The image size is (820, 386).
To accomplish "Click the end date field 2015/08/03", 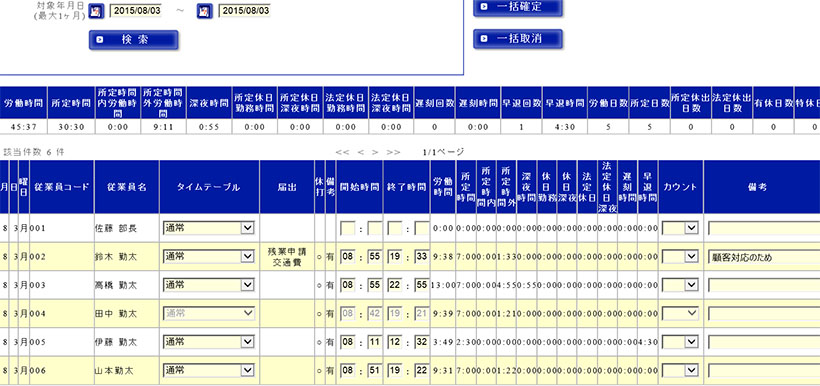I will [244, 10].
